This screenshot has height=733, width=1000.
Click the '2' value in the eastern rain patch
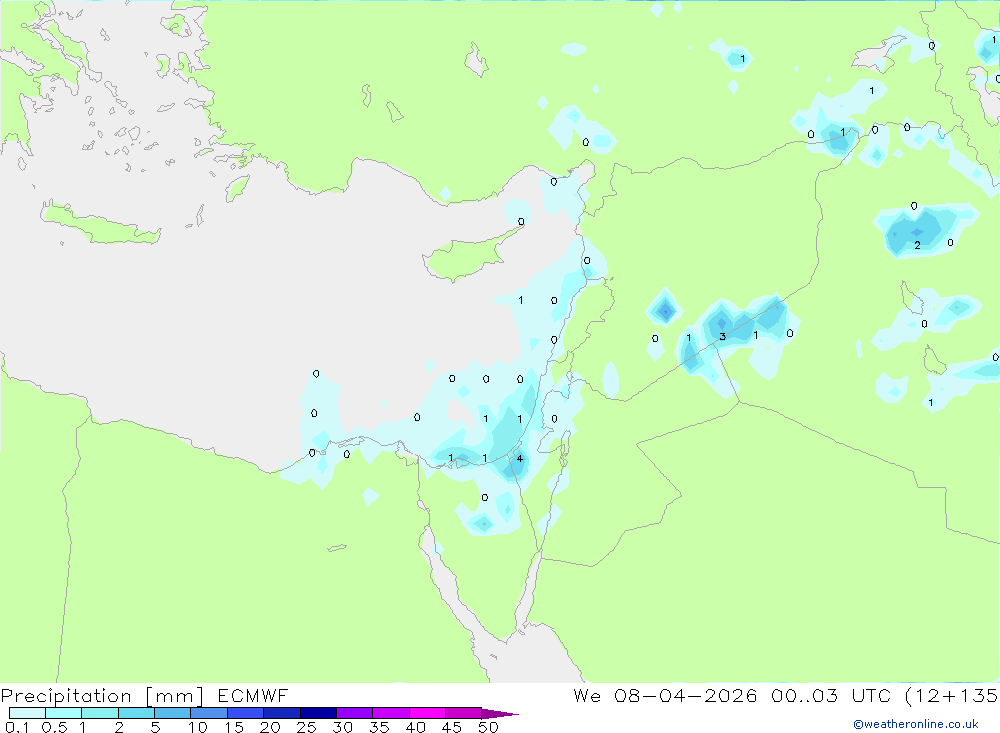click(x=917, y=245)
